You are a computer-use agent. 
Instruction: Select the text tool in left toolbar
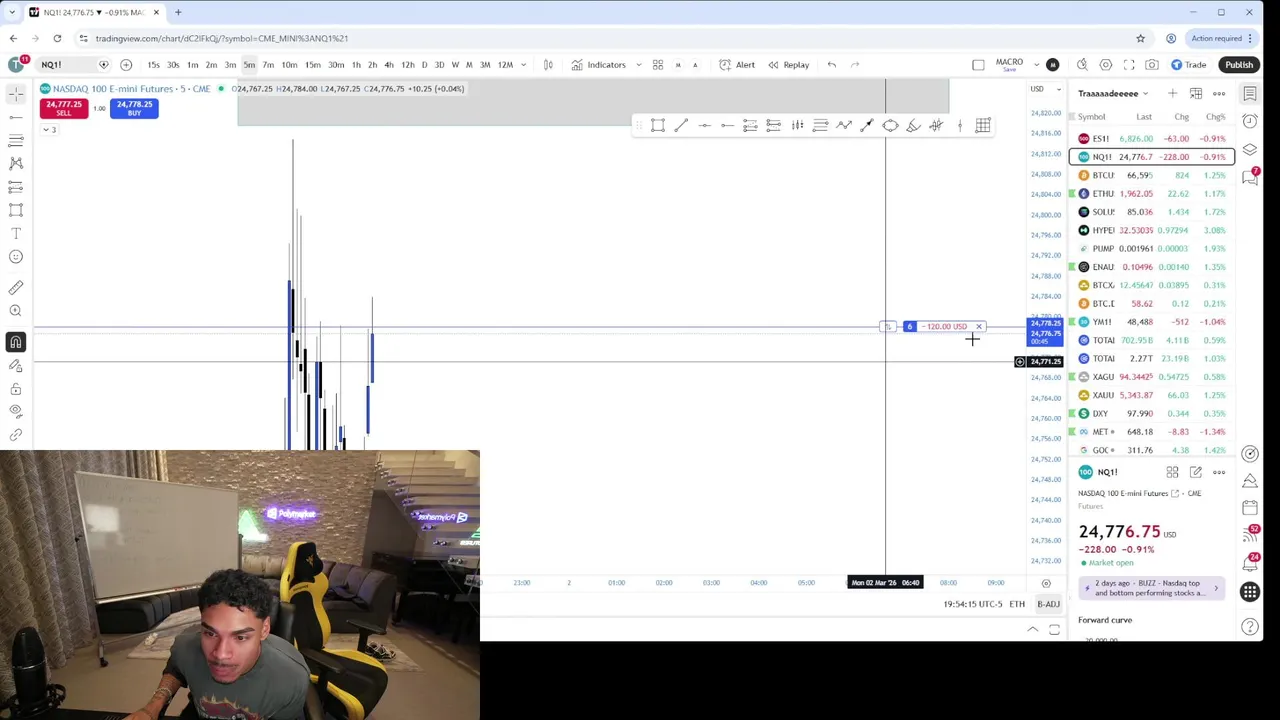pyautogui.click(x=16, y=233)
